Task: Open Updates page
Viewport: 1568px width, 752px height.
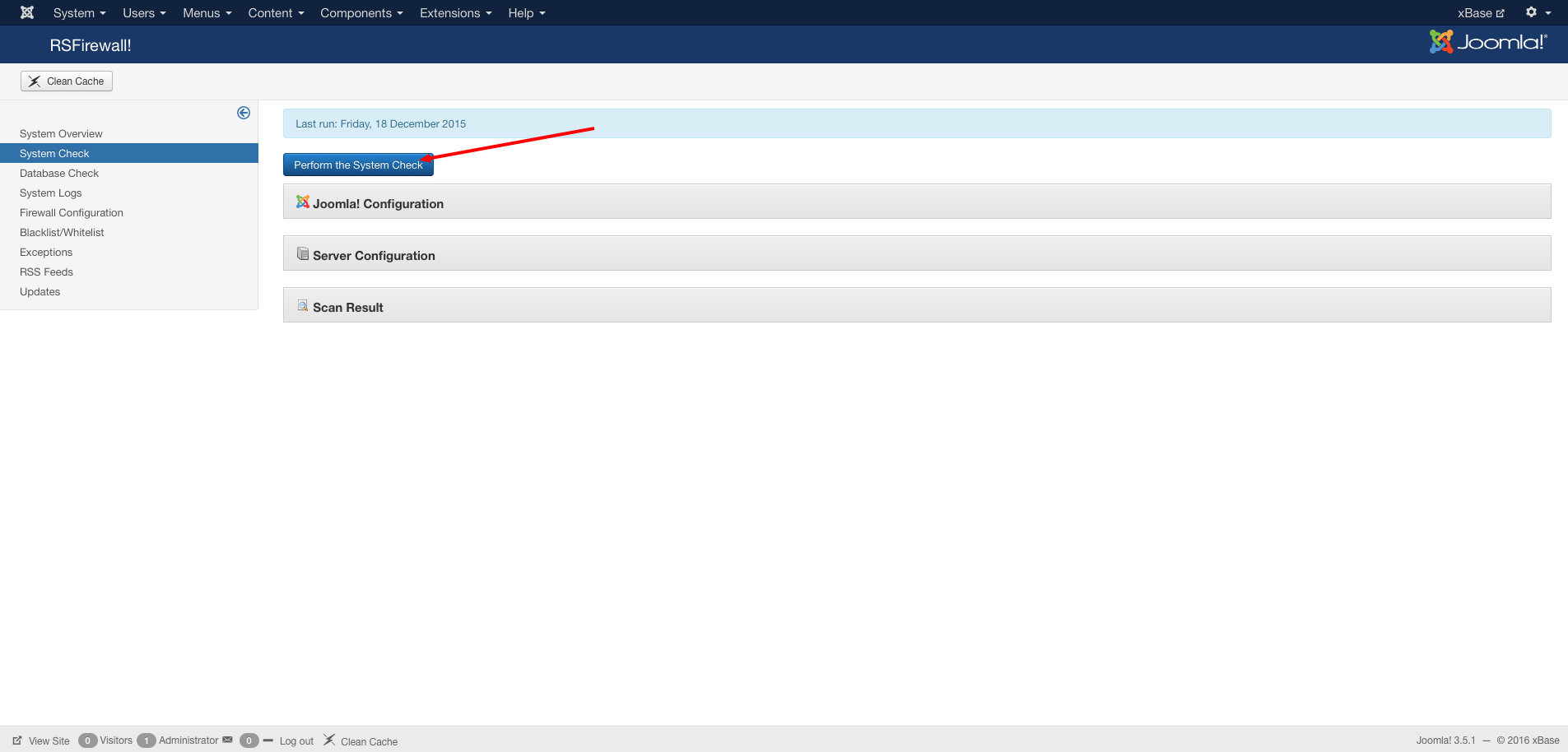Action: pos(40,291)
